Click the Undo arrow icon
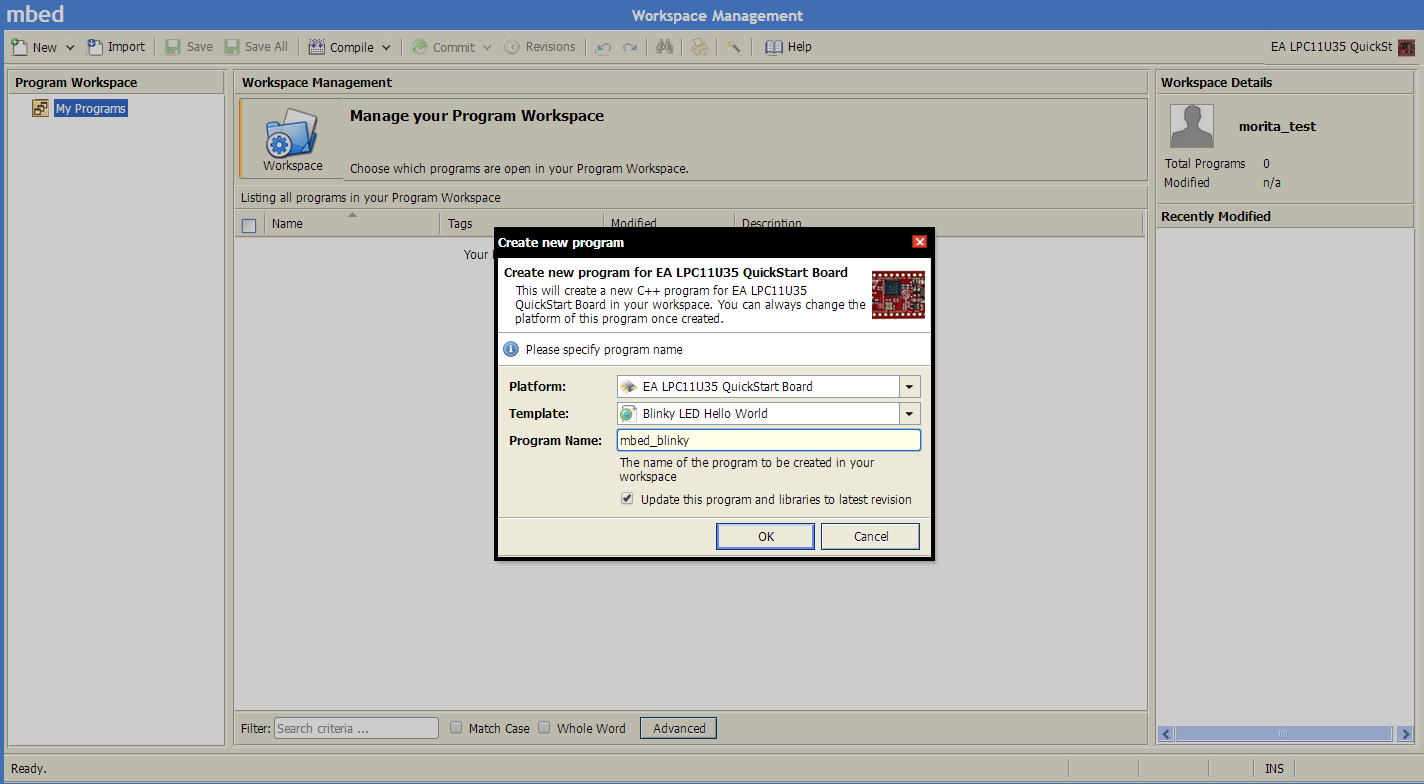This screenshot has height=784, width=1424. point(603,47)
